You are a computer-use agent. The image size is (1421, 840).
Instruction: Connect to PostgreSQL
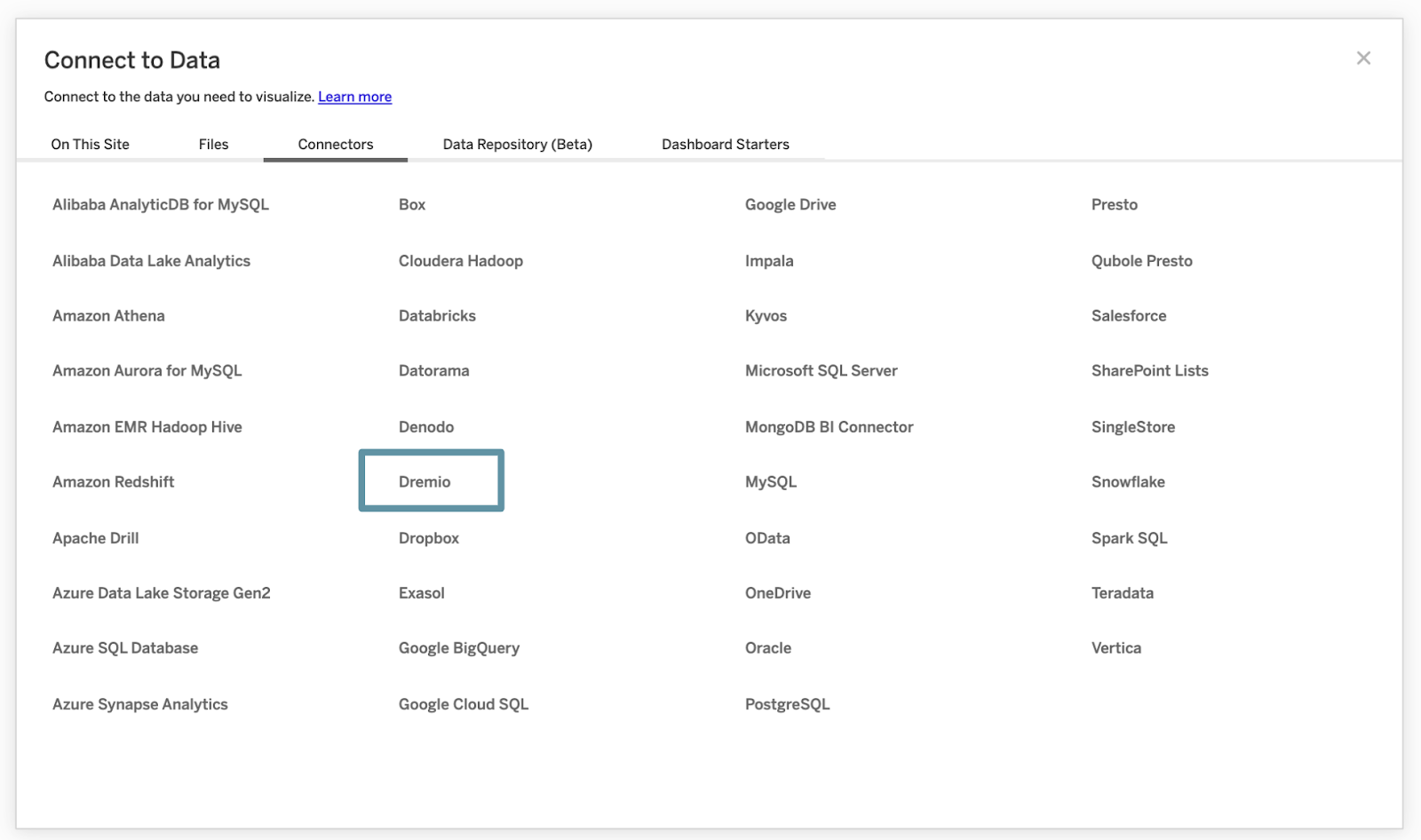[x=787, y=703]
